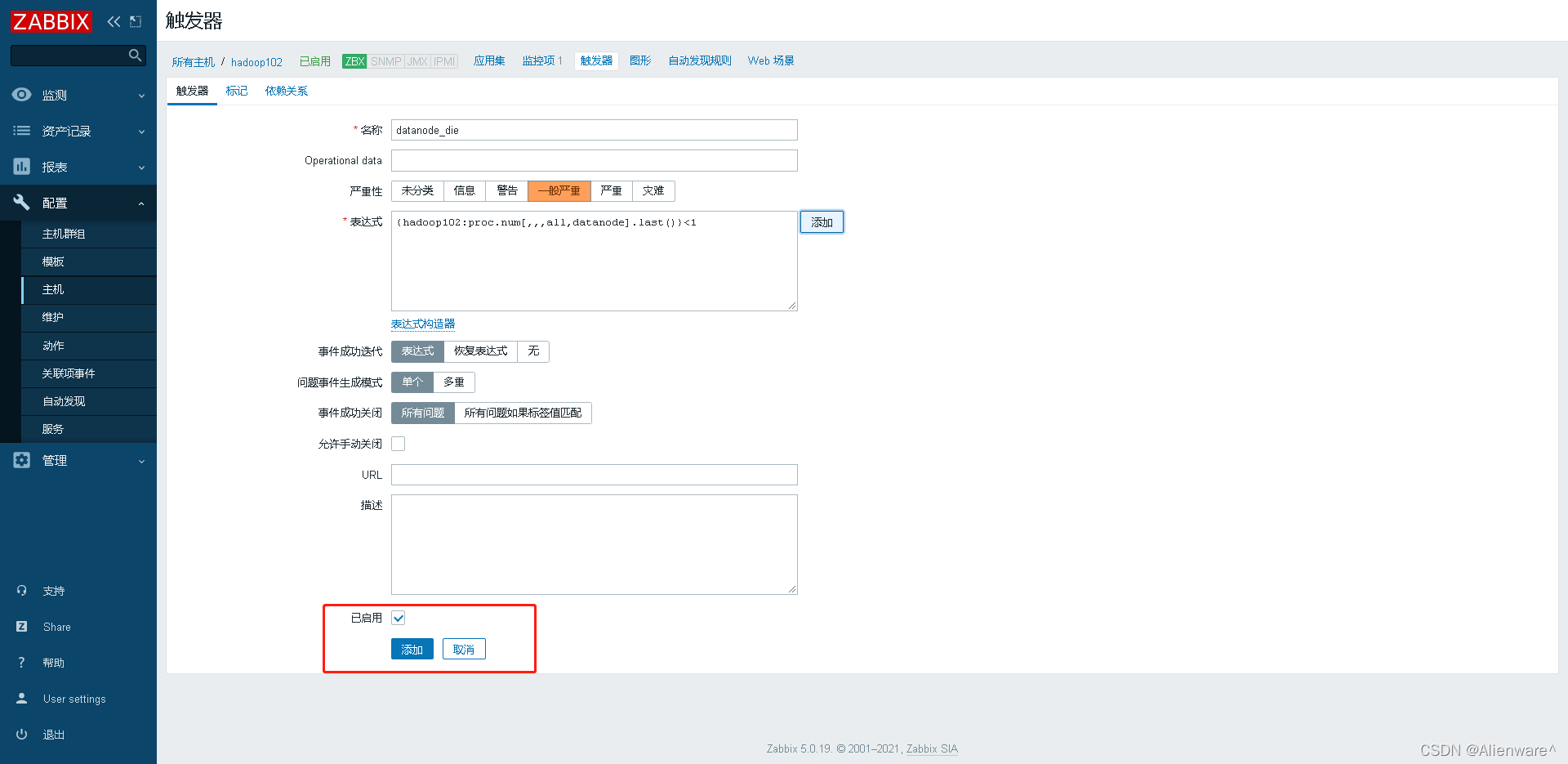The image size is (1568, 764).
Task: Expand the 监测 menu chevron
Action: (141, 96)
